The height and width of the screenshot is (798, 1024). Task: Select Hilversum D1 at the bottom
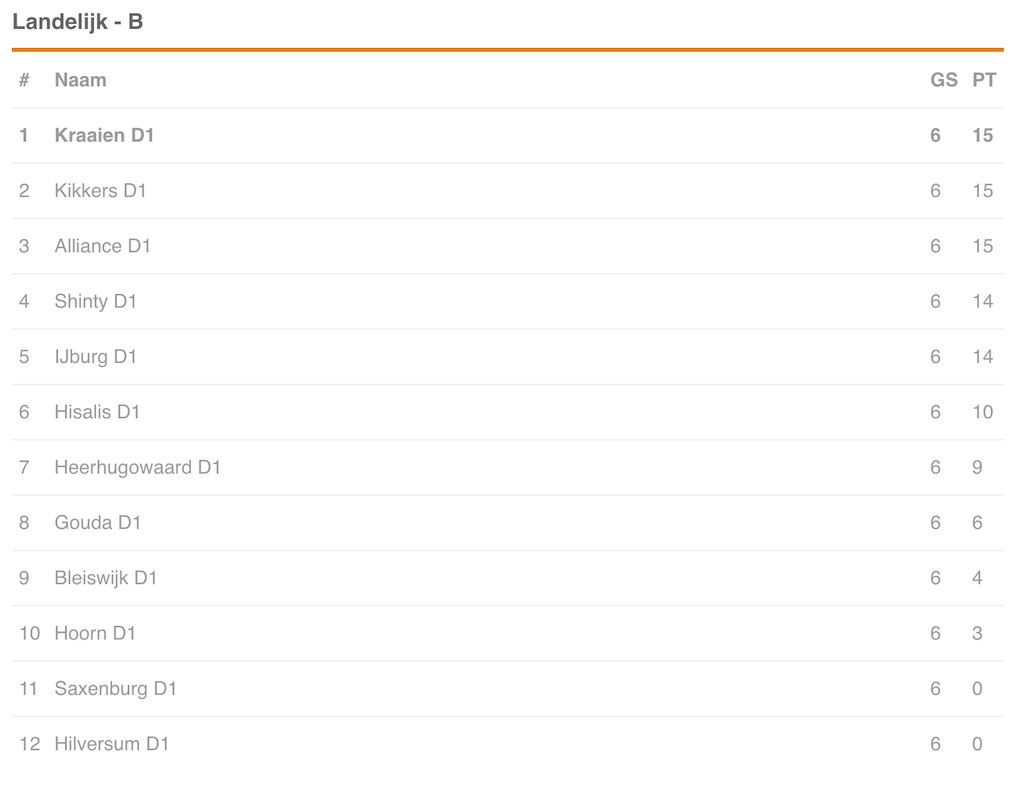point(111,744)
